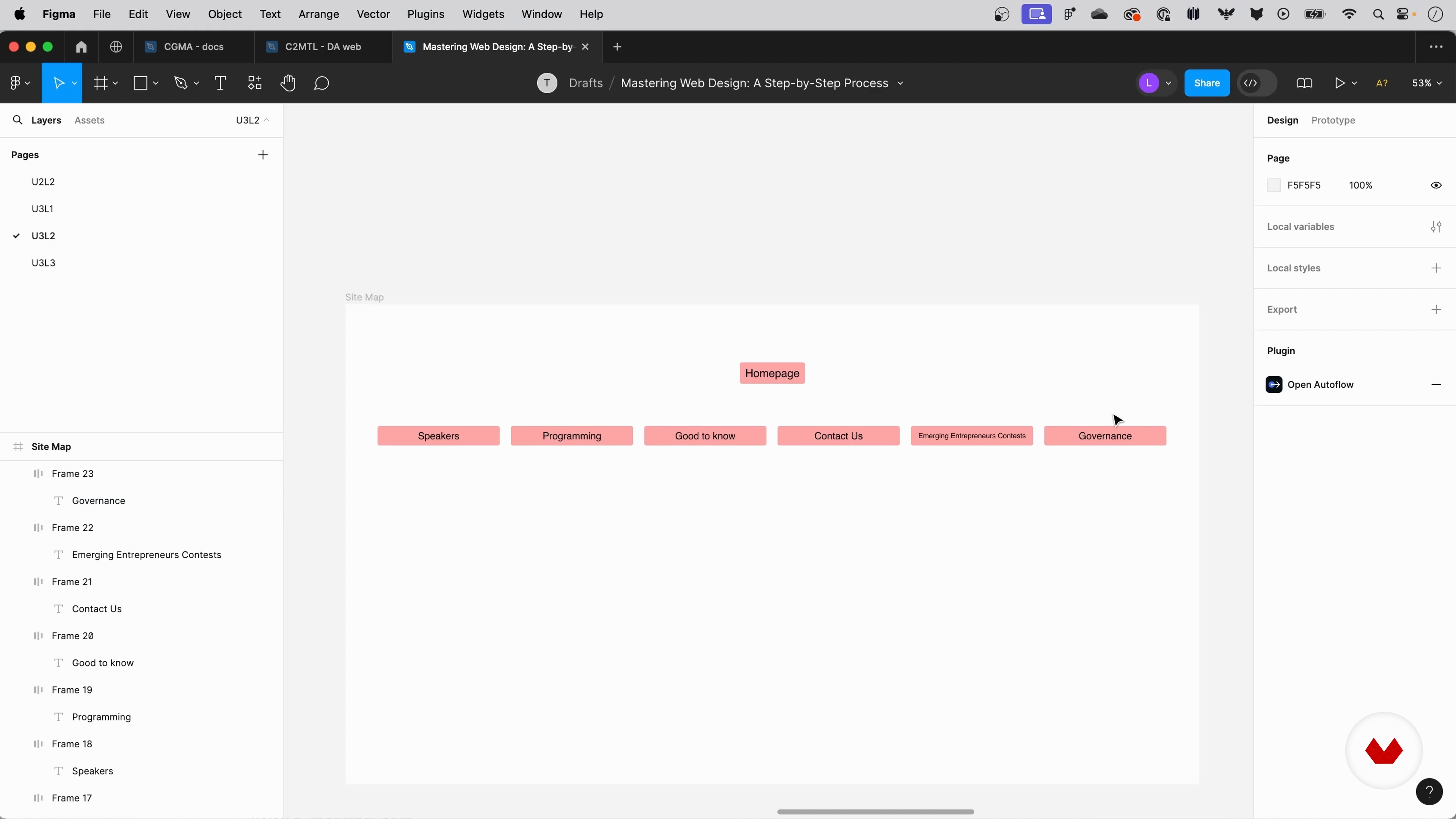Select the Move tool
The width and height of the screenshot is (1456, 819).
tap(58, 83)
